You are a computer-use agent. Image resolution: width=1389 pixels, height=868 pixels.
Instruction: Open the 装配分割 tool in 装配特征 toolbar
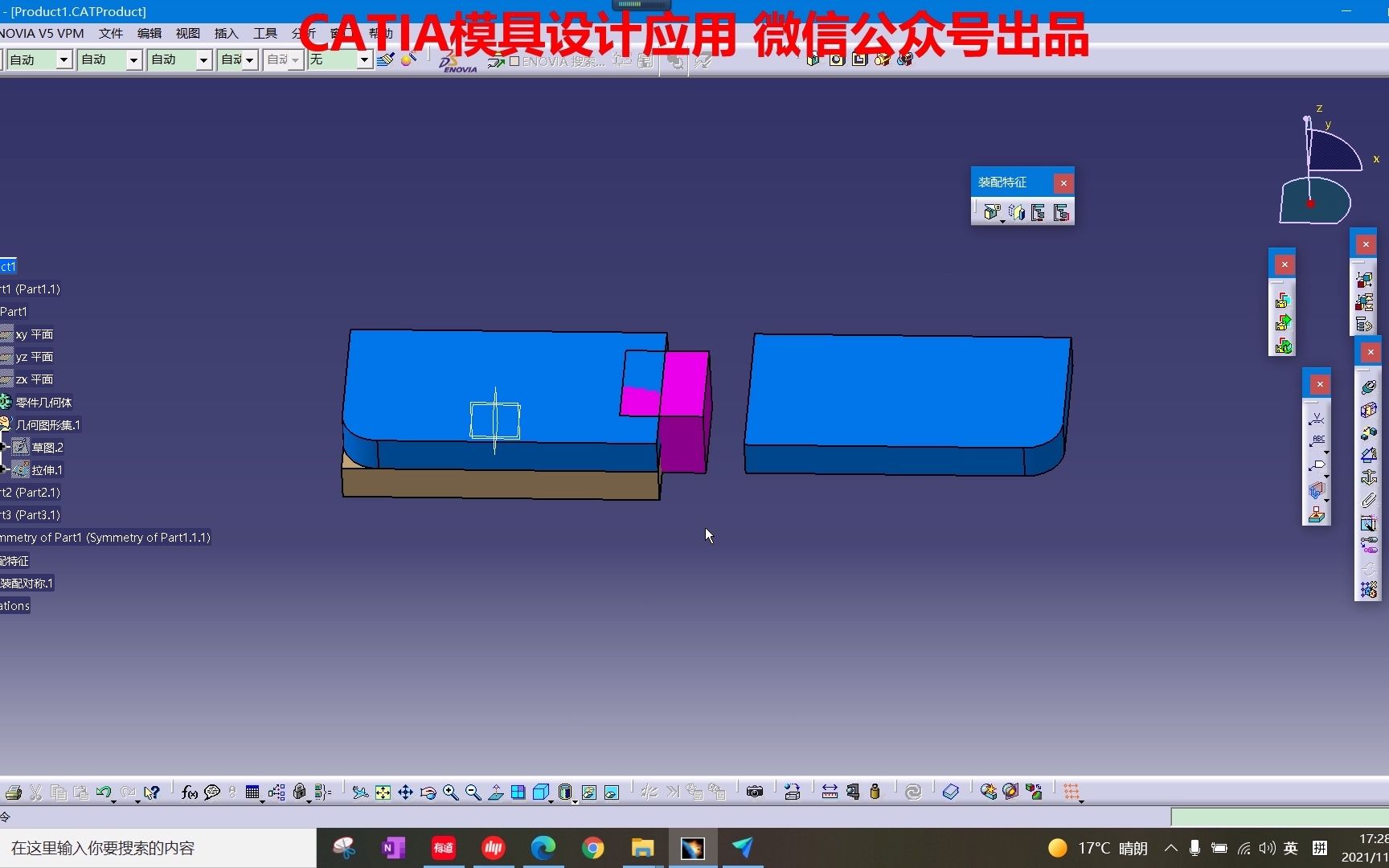991,211
